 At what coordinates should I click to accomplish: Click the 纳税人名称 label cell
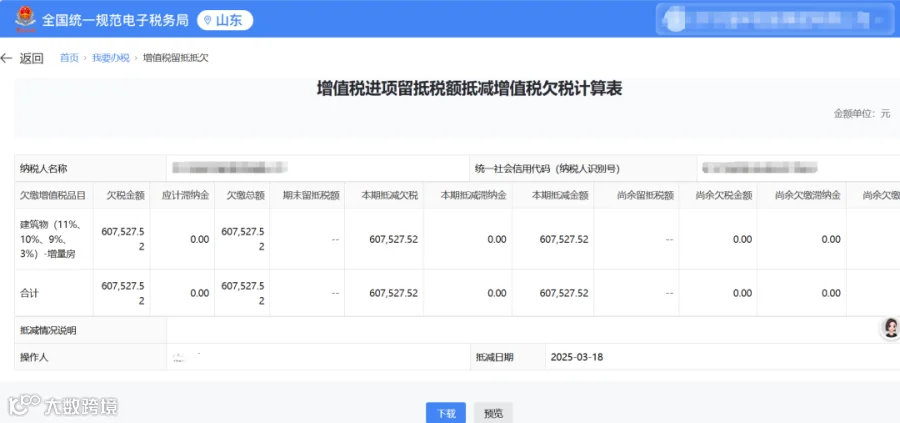[x=91, y=169]
